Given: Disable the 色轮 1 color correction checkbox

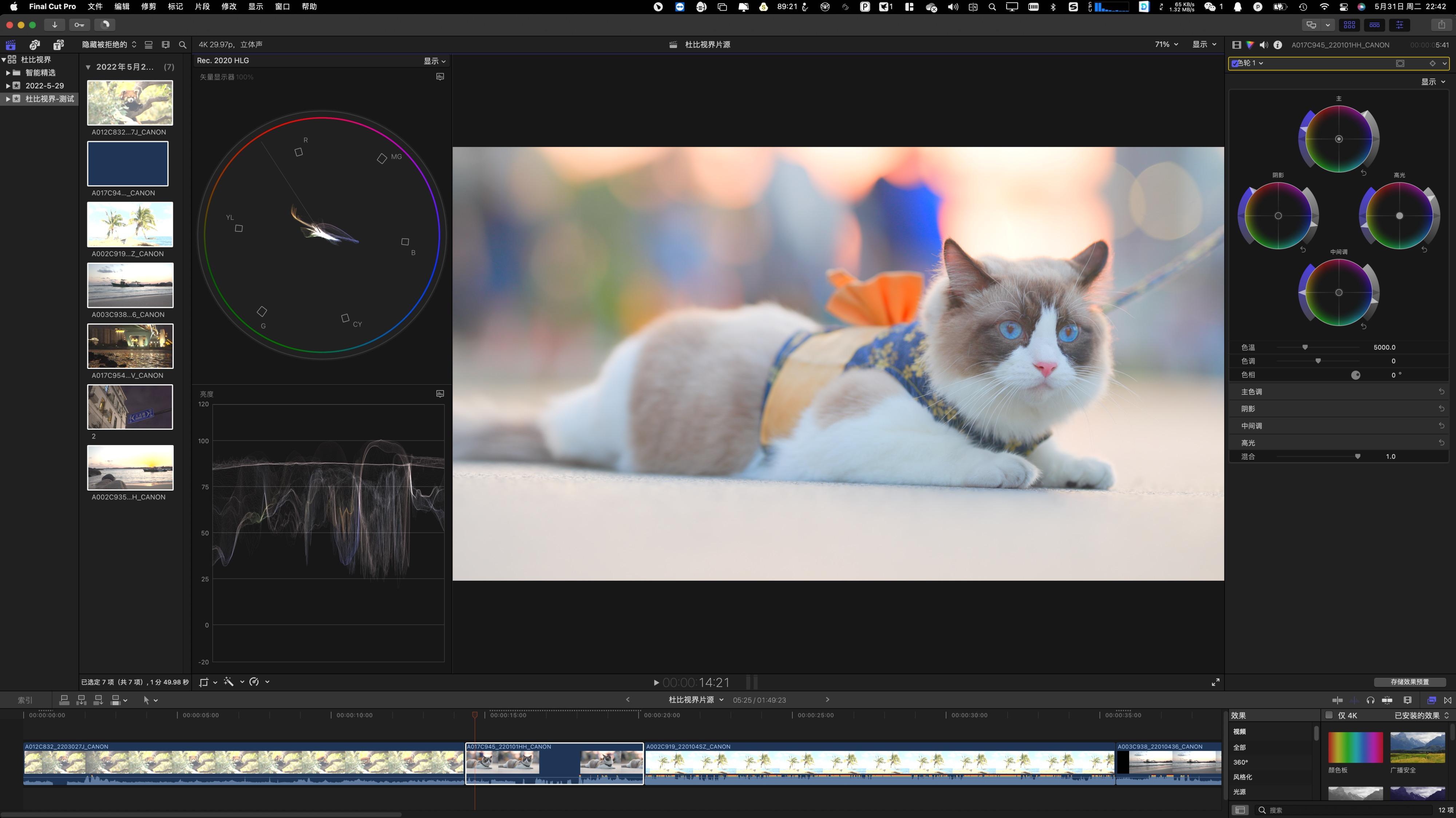Looking at the screenshot, I should [1235, 63].
